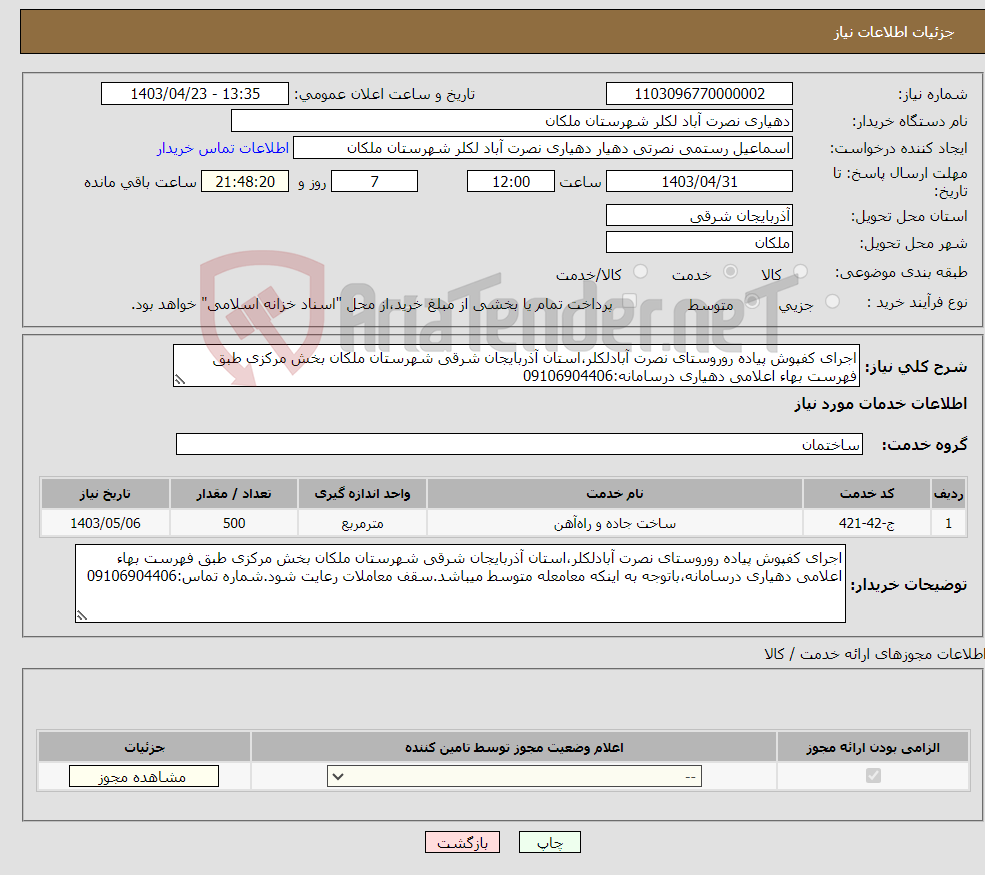Click the delivery city field ملکان
985x875 pixels.
pyautogui.click(x=699, y=242)
